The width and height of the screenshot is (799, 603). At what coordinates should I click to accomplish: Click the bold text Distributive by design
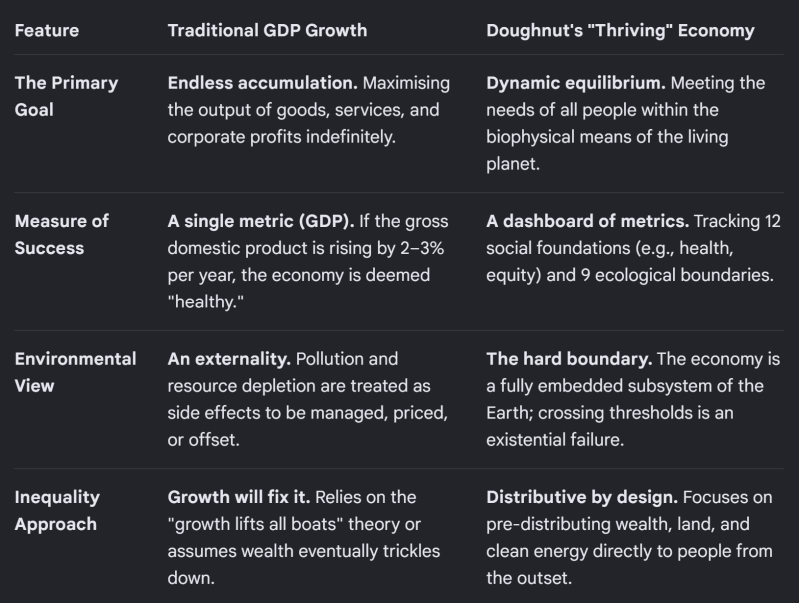(582, 497)
